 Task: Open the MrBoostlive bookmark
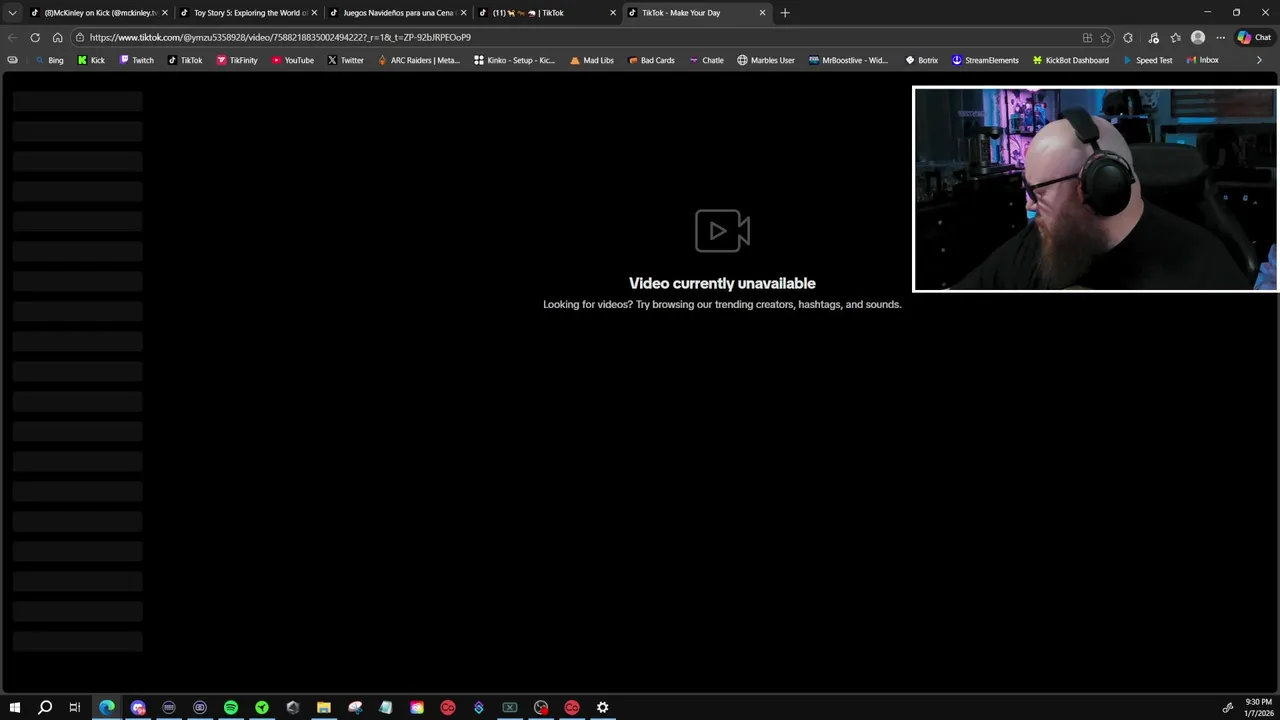pos(848,60)
